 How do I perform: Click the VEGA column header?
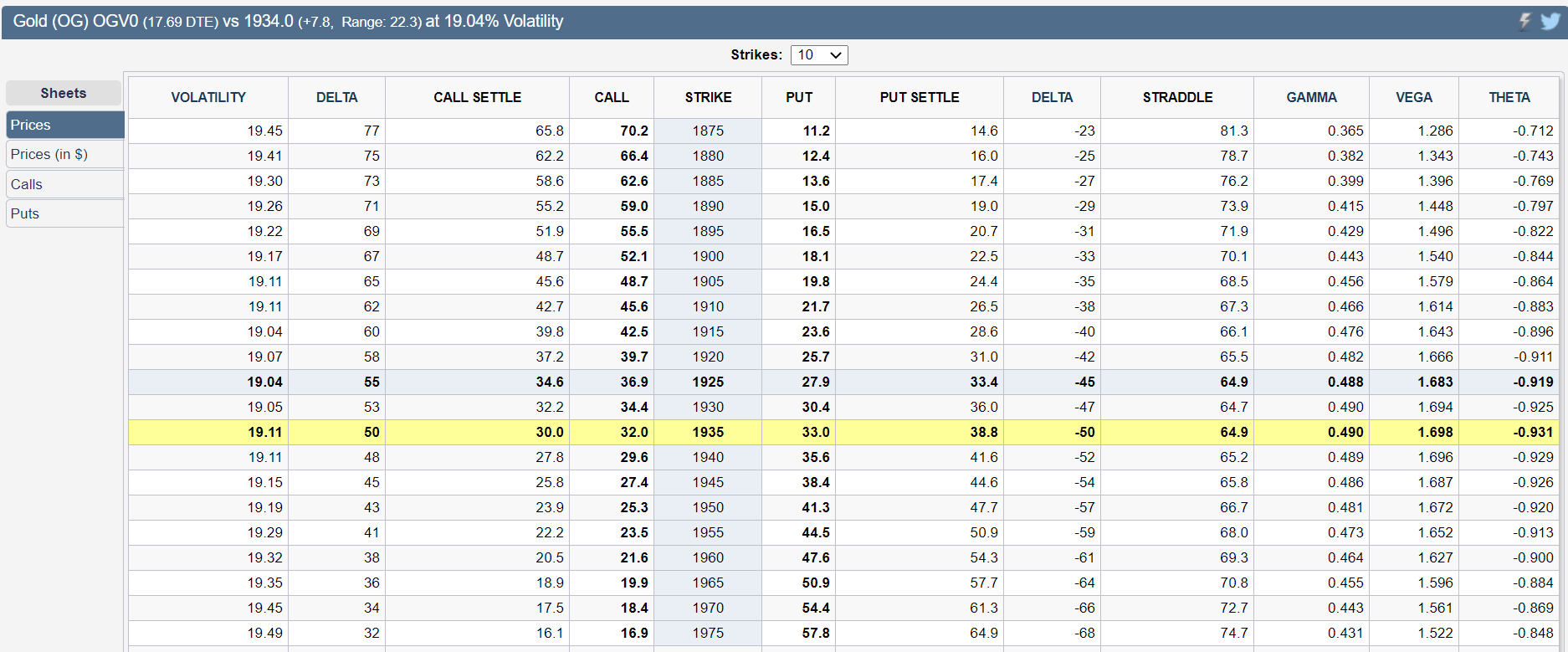[1414, 97]
